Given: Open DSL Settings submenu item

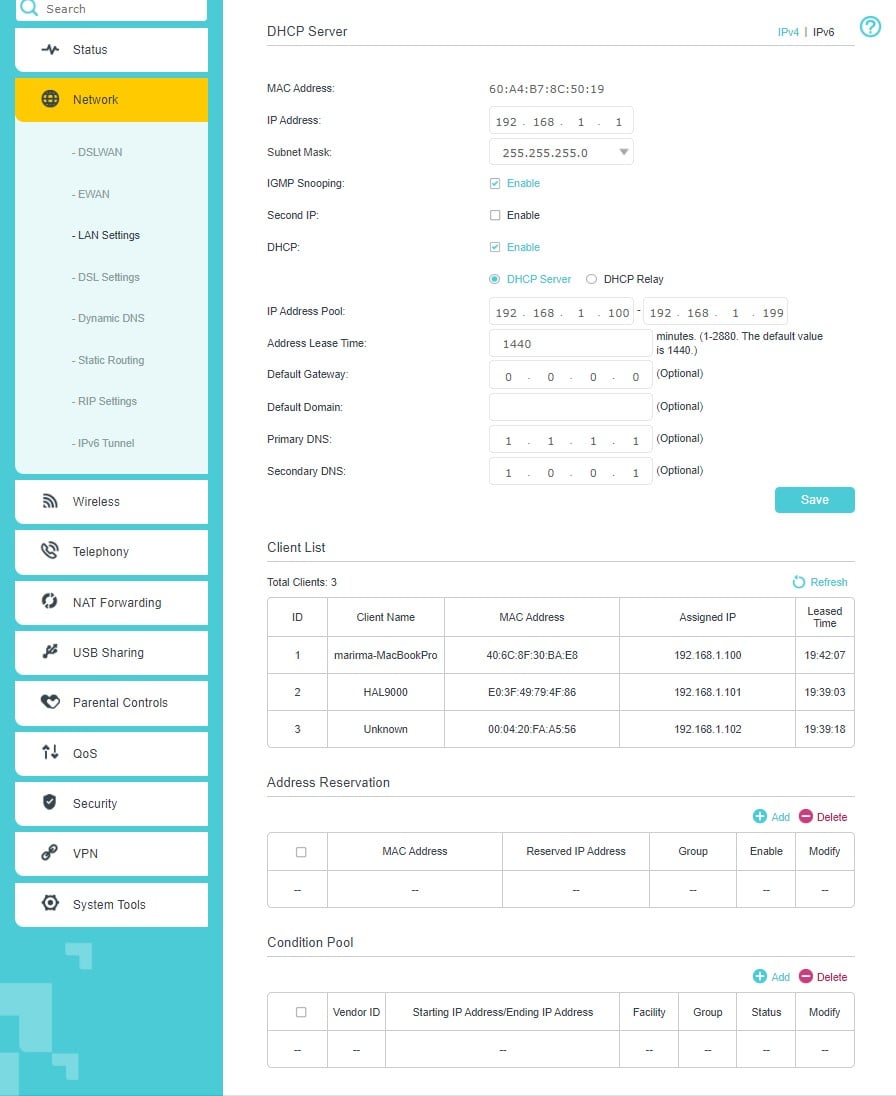Looking at the screenshot, I should (106, 277).
